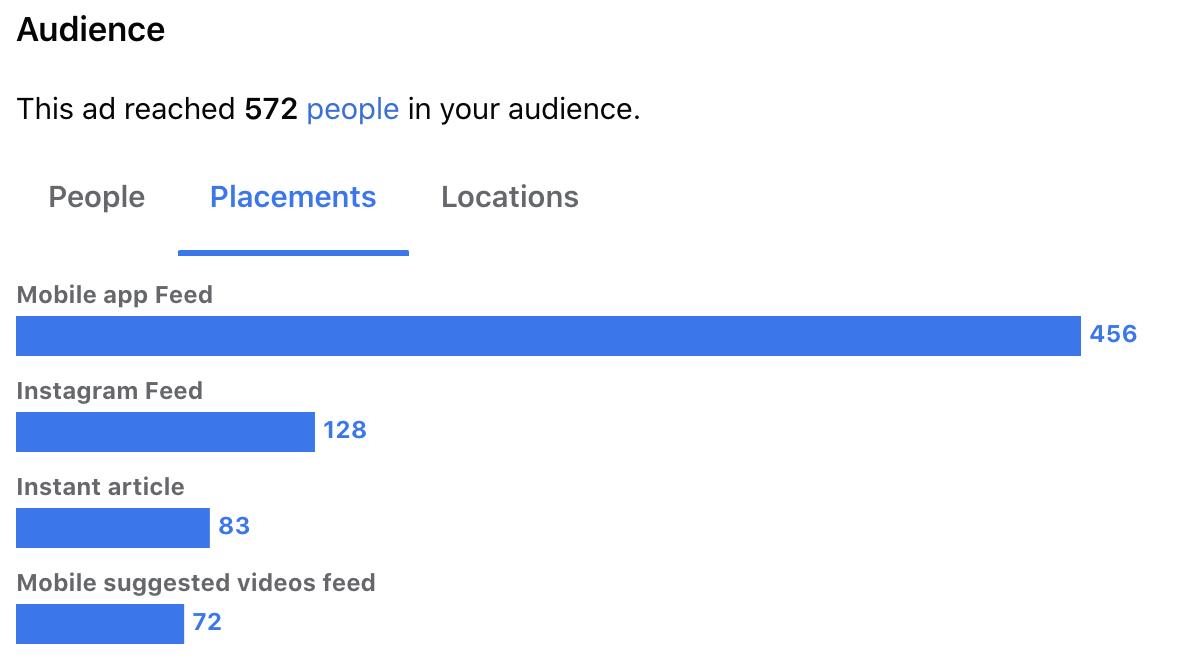This screenshot has width=1192, height=660.
Task: Click the 83 value for Instant article
Action: 234,525
